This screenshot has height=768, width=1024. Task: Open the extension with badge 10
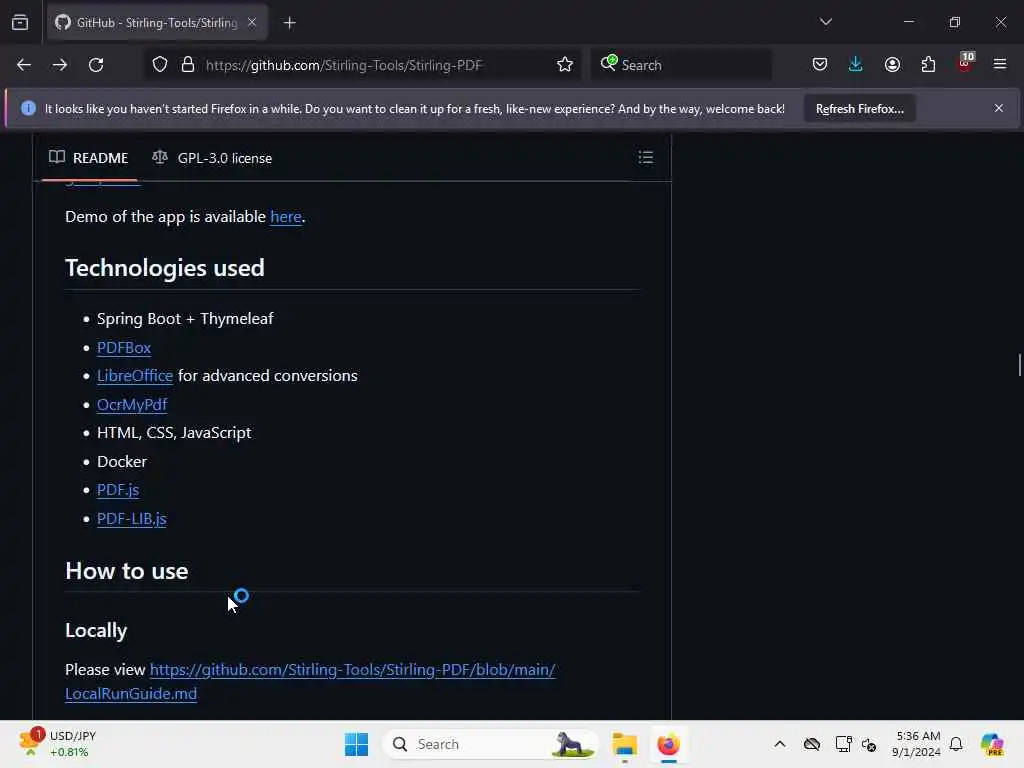(x=965, y=63)
